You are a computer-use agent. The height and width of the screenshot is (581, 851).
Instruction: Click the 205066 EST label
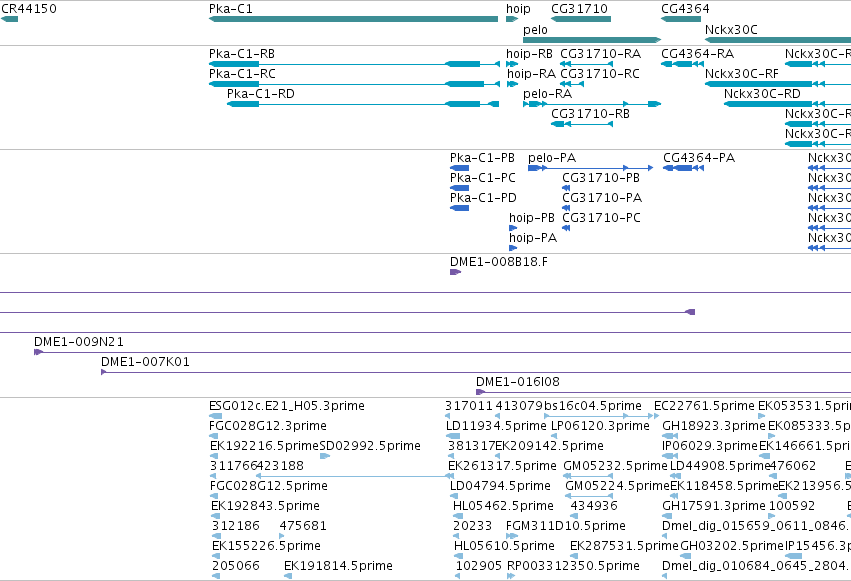tap(236, 566)
